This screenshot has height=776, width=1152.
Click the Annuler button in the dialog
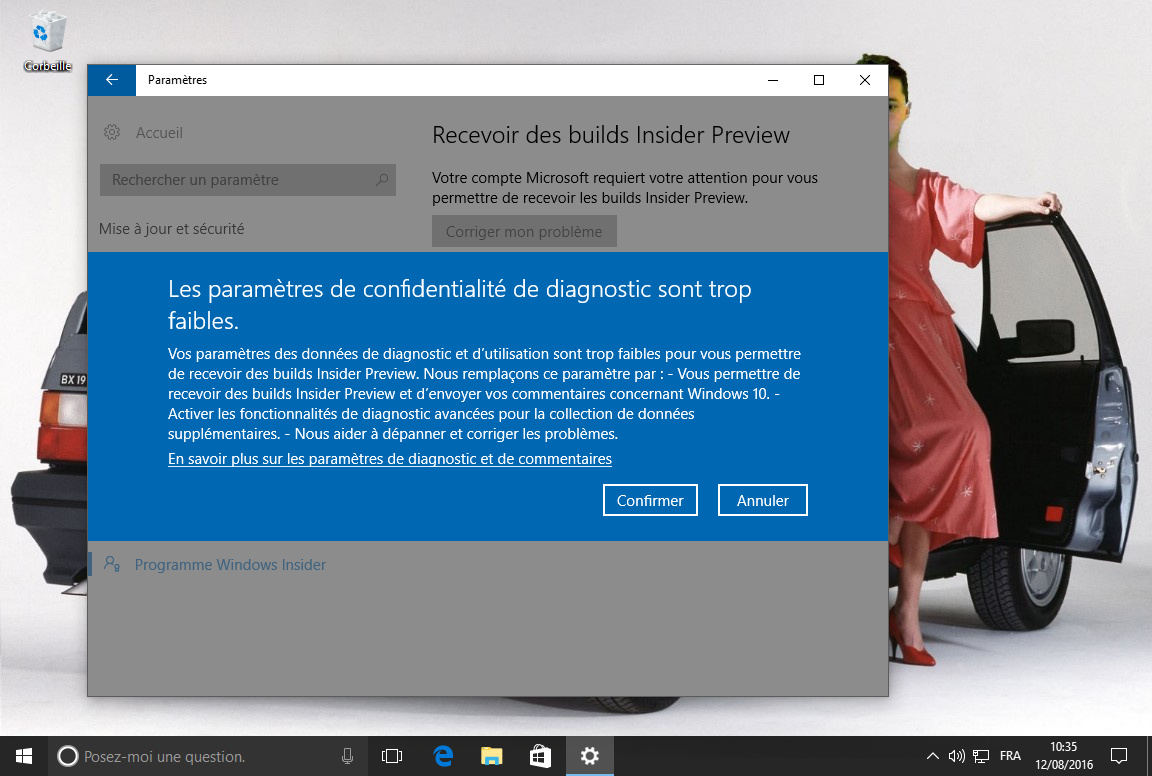[762, 501]
